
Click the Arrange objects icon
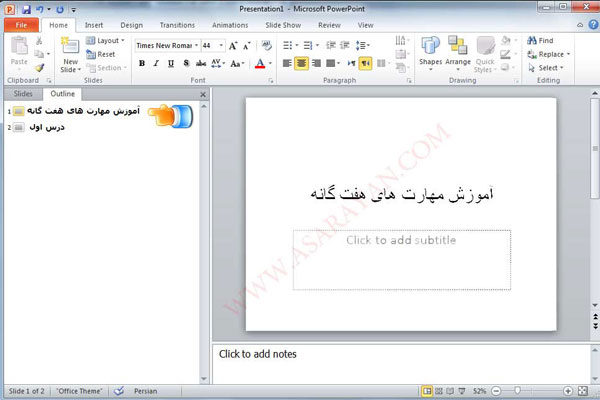click(x=458, y=46)
